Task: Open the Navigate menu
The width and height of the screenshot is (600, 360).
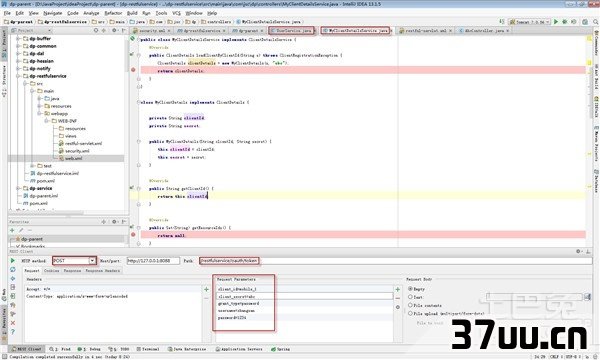Action: [x=52, y=13]
